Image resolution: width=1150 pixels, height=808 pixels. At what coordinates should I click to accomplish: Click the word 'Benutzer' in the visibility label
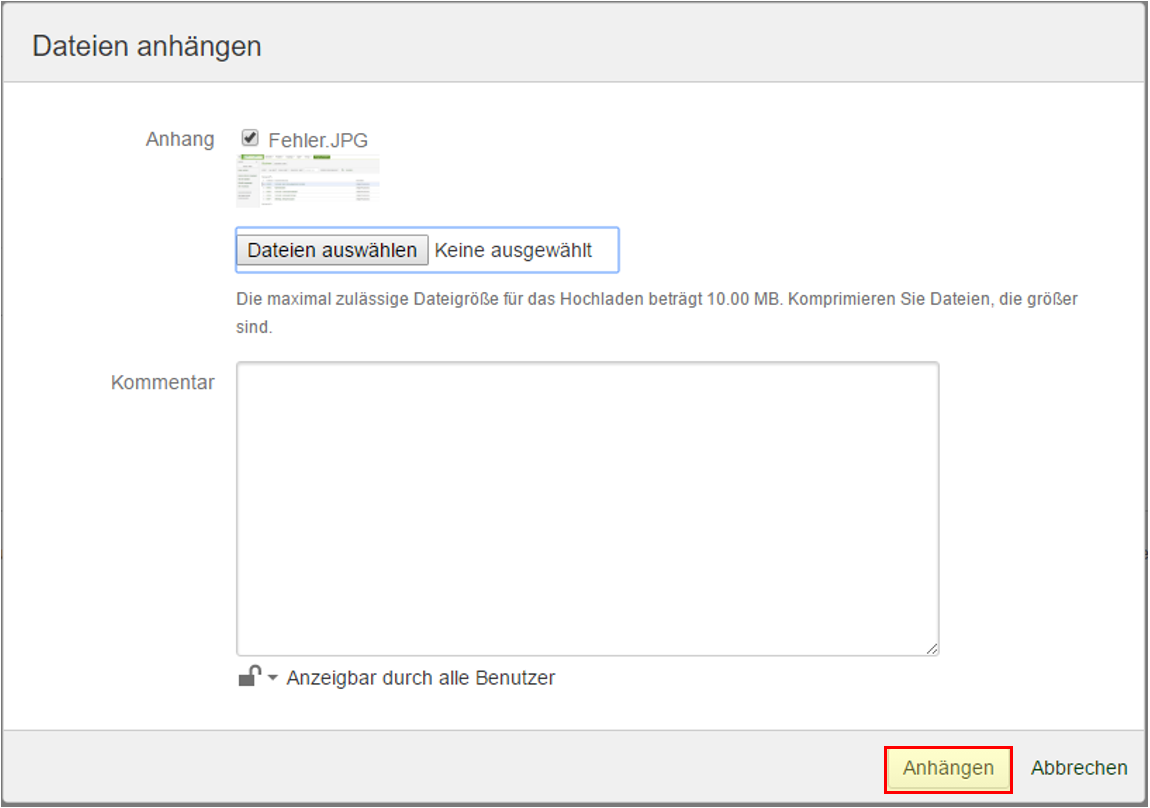pyautogui.click(x=516, y=678)
